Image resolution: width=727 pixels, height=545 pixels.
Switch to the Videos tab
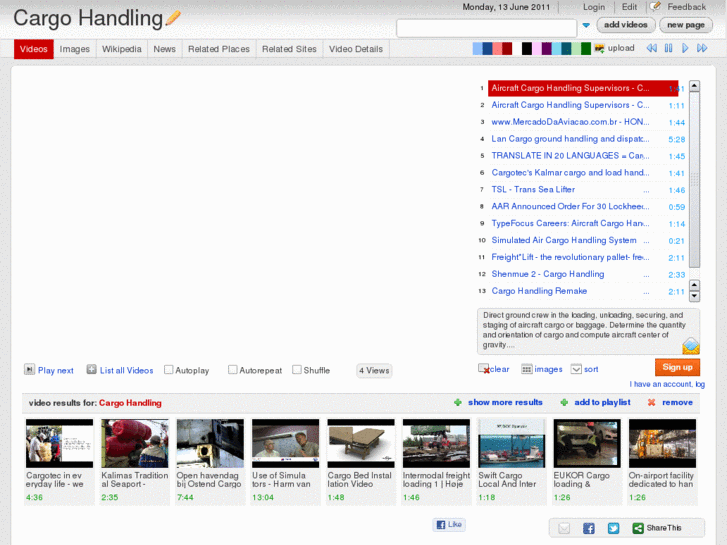(33, 49)
